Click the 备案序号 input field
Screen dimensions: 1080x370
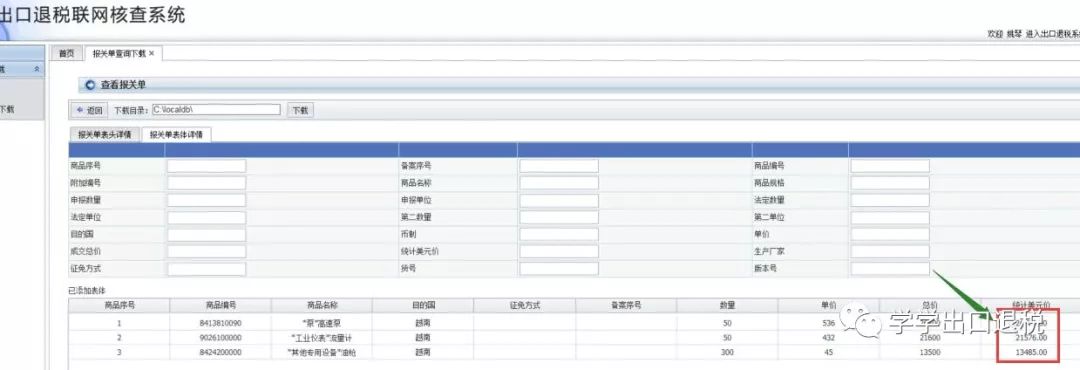tap(559, 166)
